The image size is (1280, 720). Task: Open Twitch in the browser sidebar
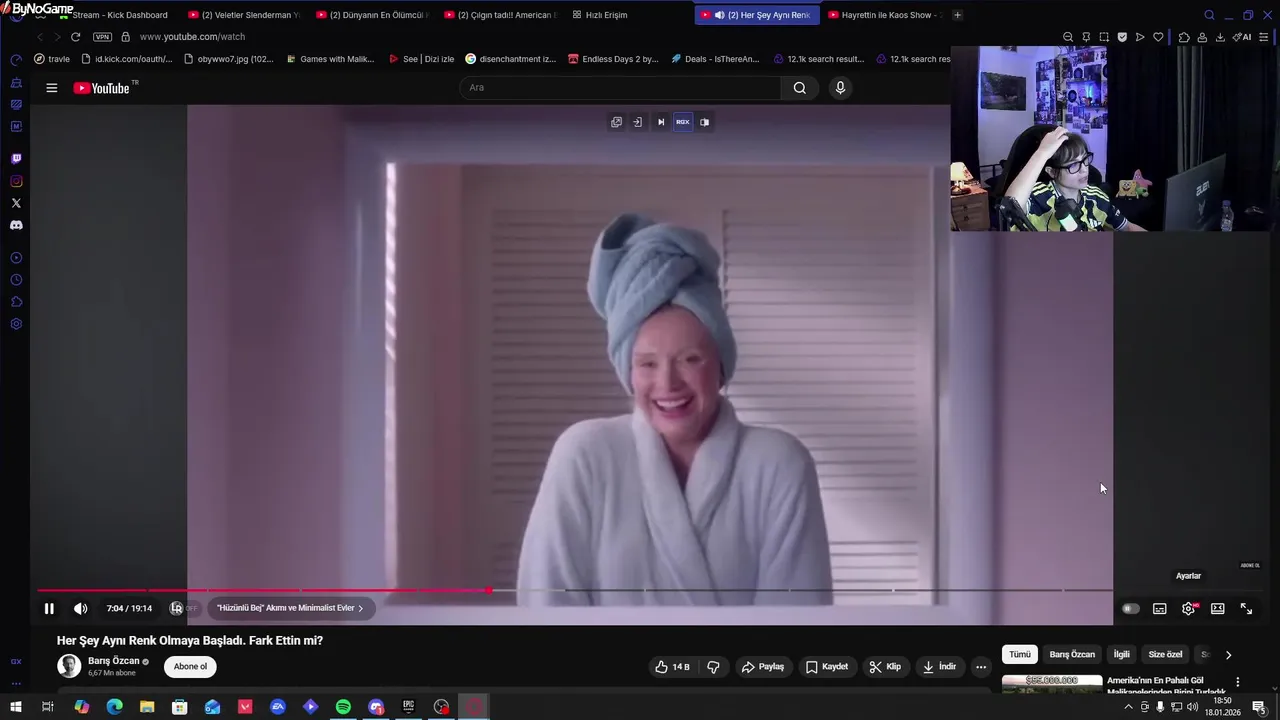click(16, 159)
